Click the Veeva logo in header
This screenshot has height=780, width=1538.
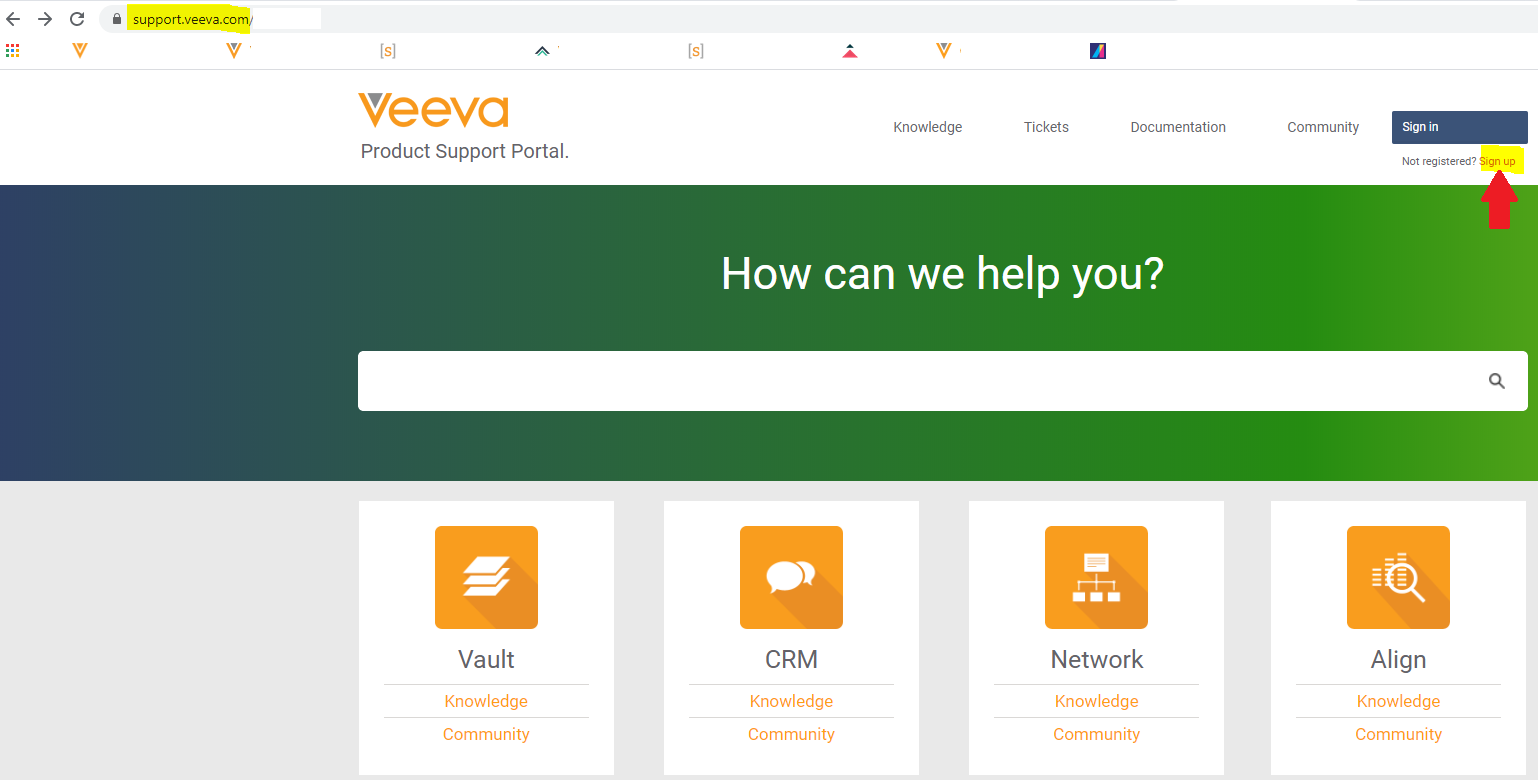pos(433,111)
